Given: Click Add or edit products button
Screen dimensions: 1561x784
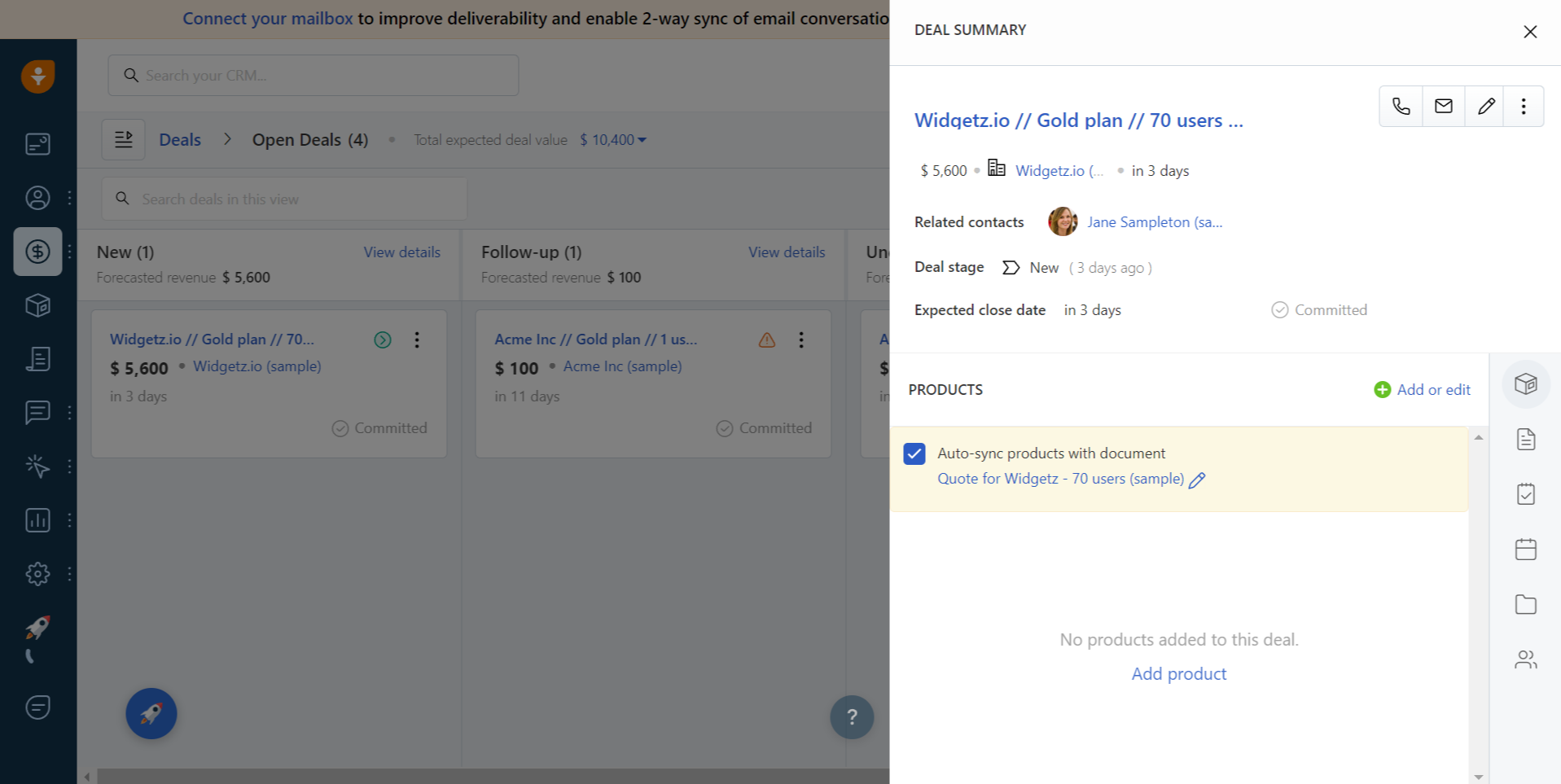Looking at the screenshot, I should pyautogui.click(x=1422, y=390).
